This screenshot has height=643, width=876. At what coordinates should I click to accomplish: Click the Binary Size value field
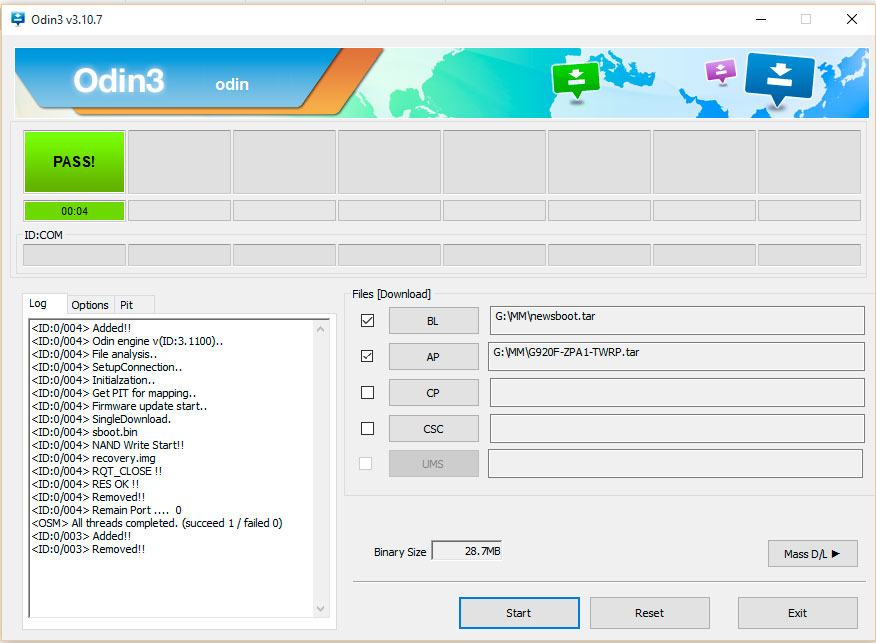click(467, 551)
